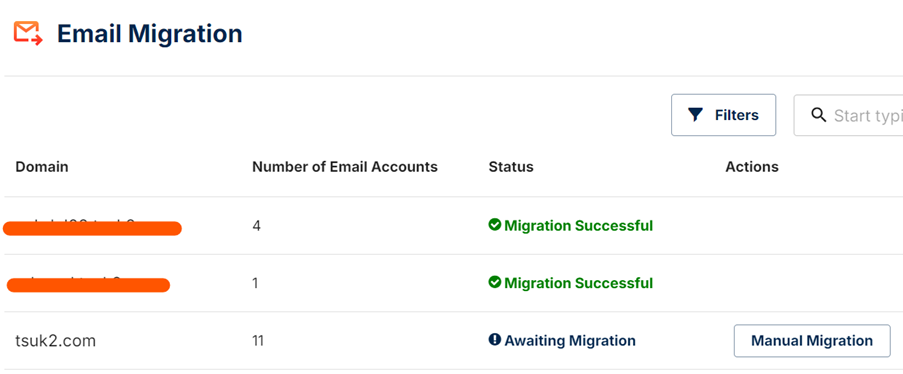Image resolution: width=903 pixels, height=374 pixels.
Task: Click the Number of Email Accounts header
Action: [345, 167]
